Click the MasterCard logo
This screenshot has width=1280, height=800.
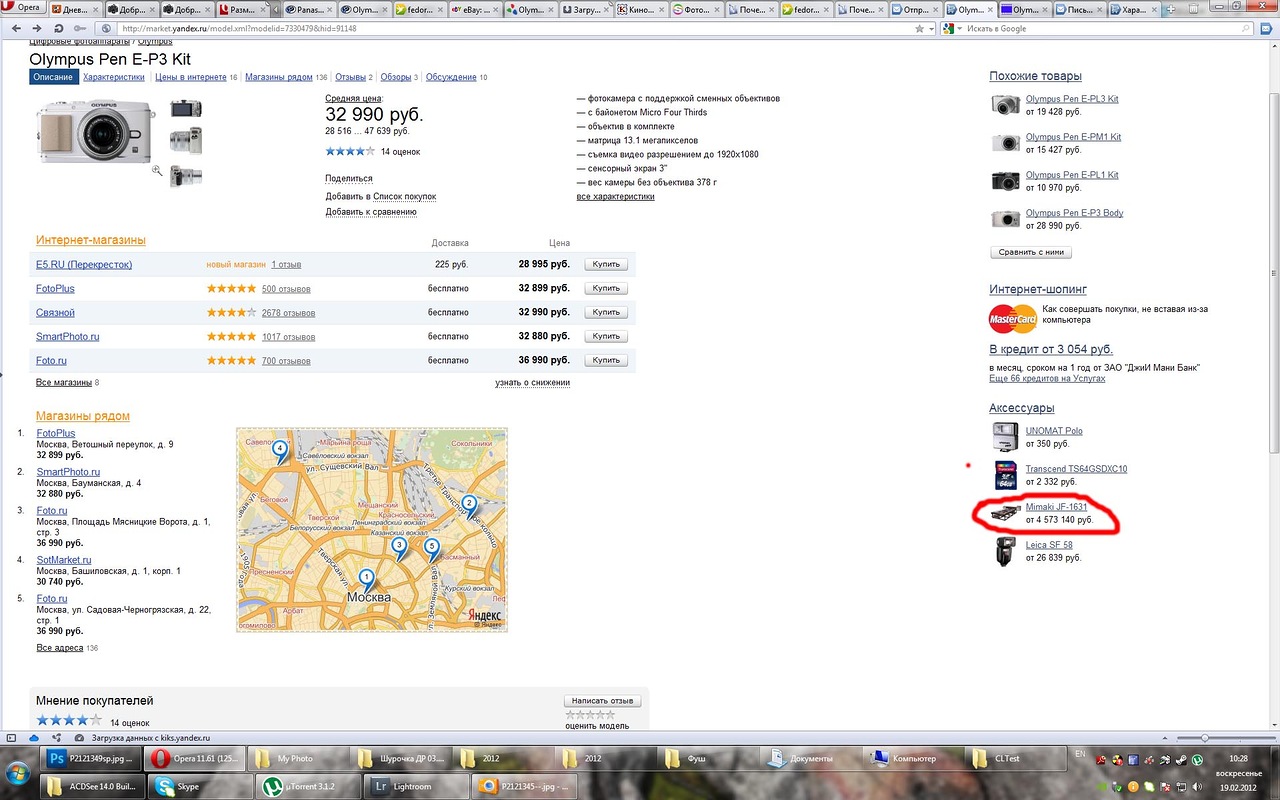[1012, 319]
